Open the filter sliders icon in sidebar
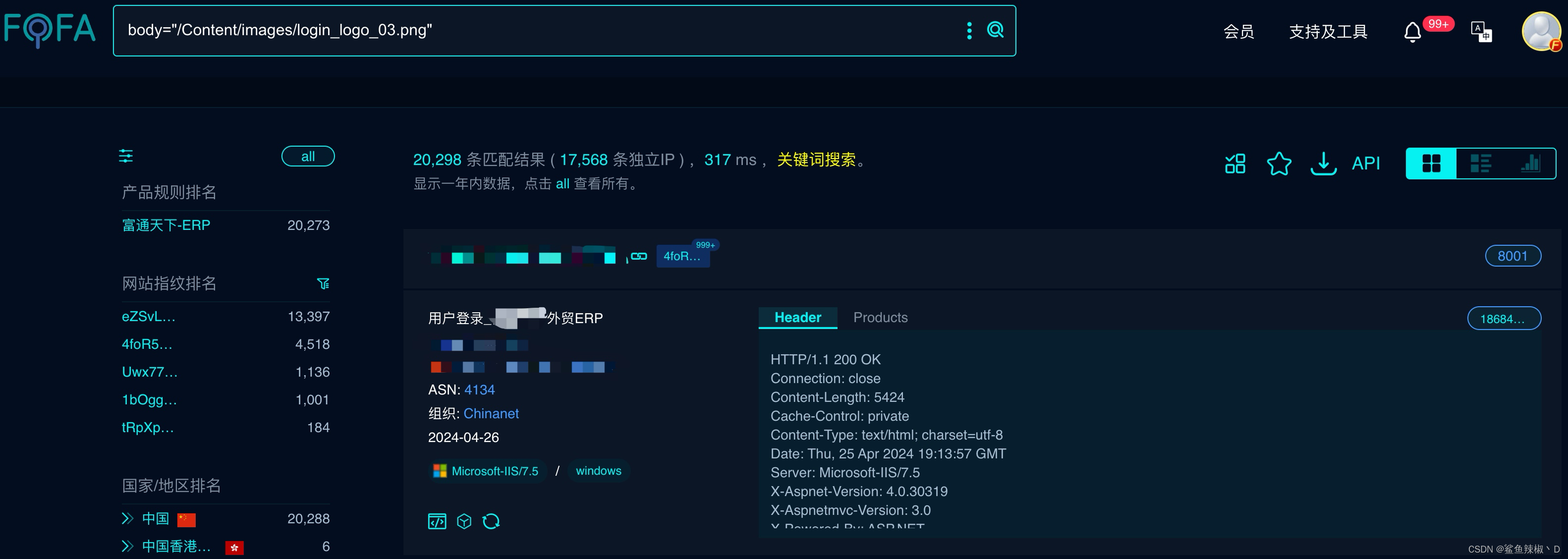 click(125, 156)
